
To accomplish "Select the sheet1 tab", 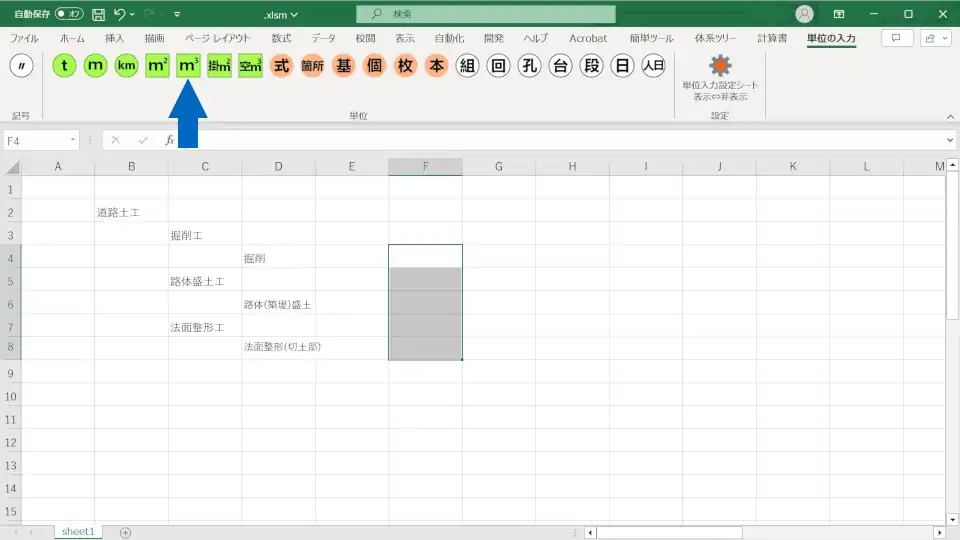I will (x=77, y=532).
